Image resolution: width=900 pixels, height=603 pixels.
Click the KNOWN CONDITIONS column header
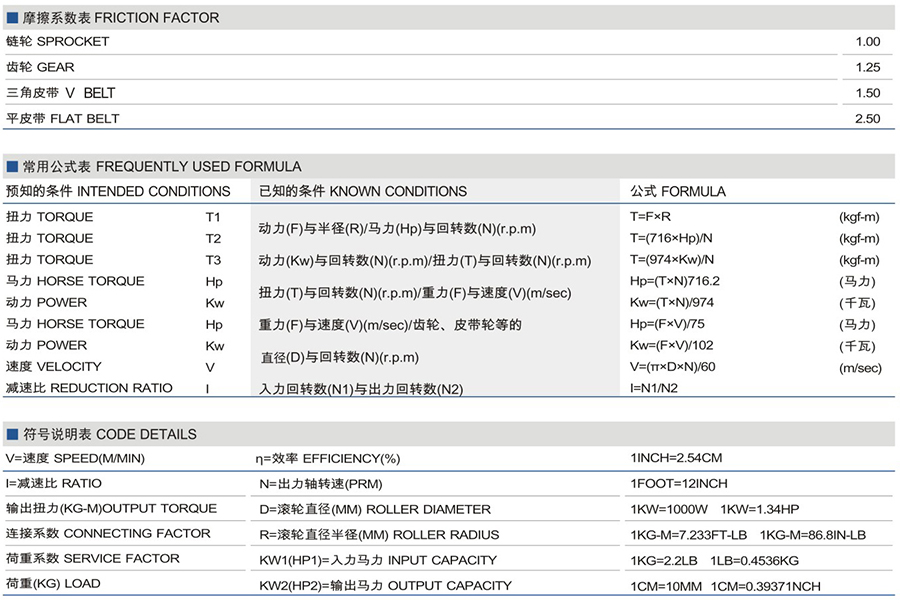tap(363, 191)
